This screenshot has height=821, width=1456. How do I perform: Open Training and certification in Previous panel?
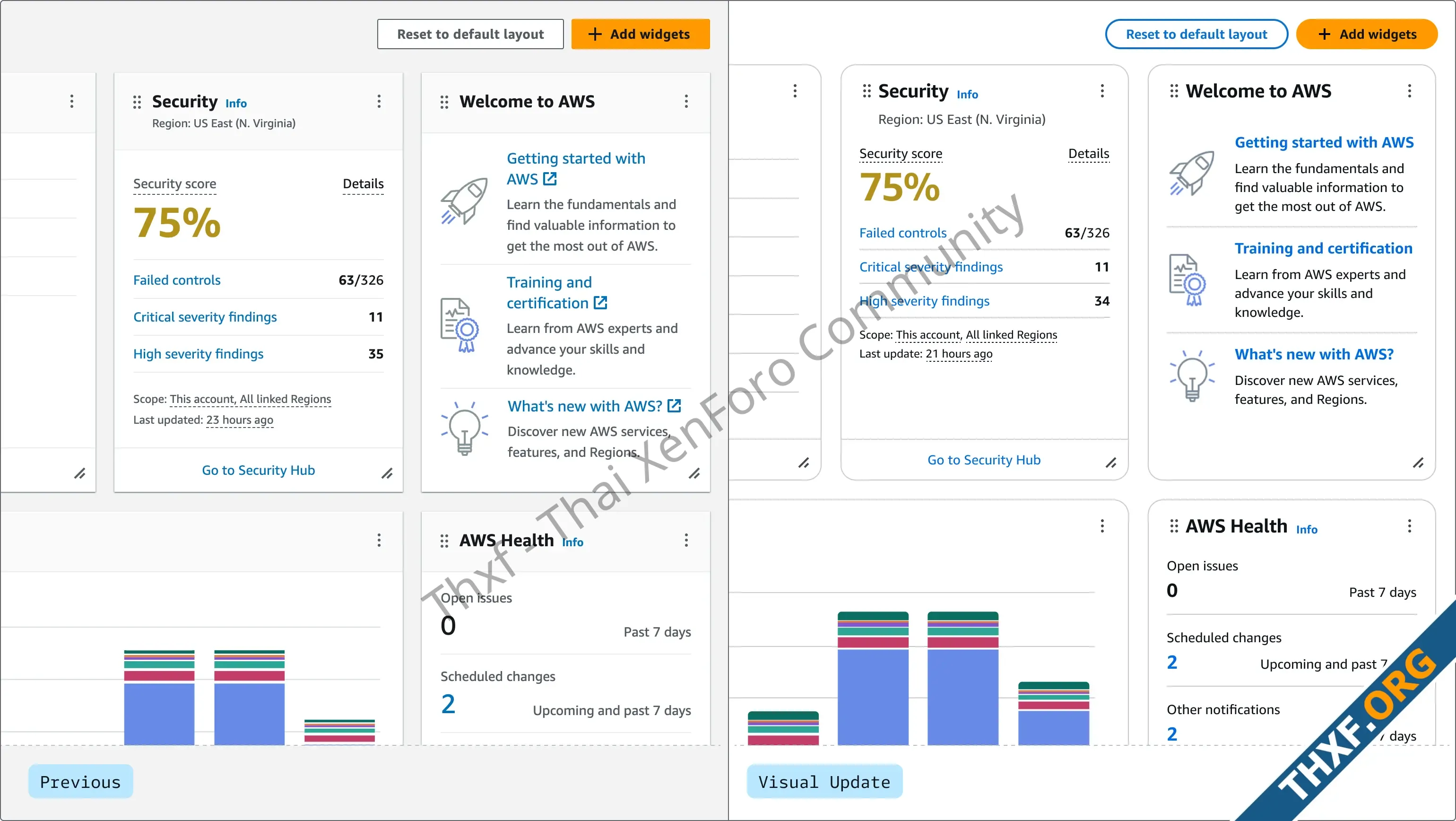pos(557,292)
